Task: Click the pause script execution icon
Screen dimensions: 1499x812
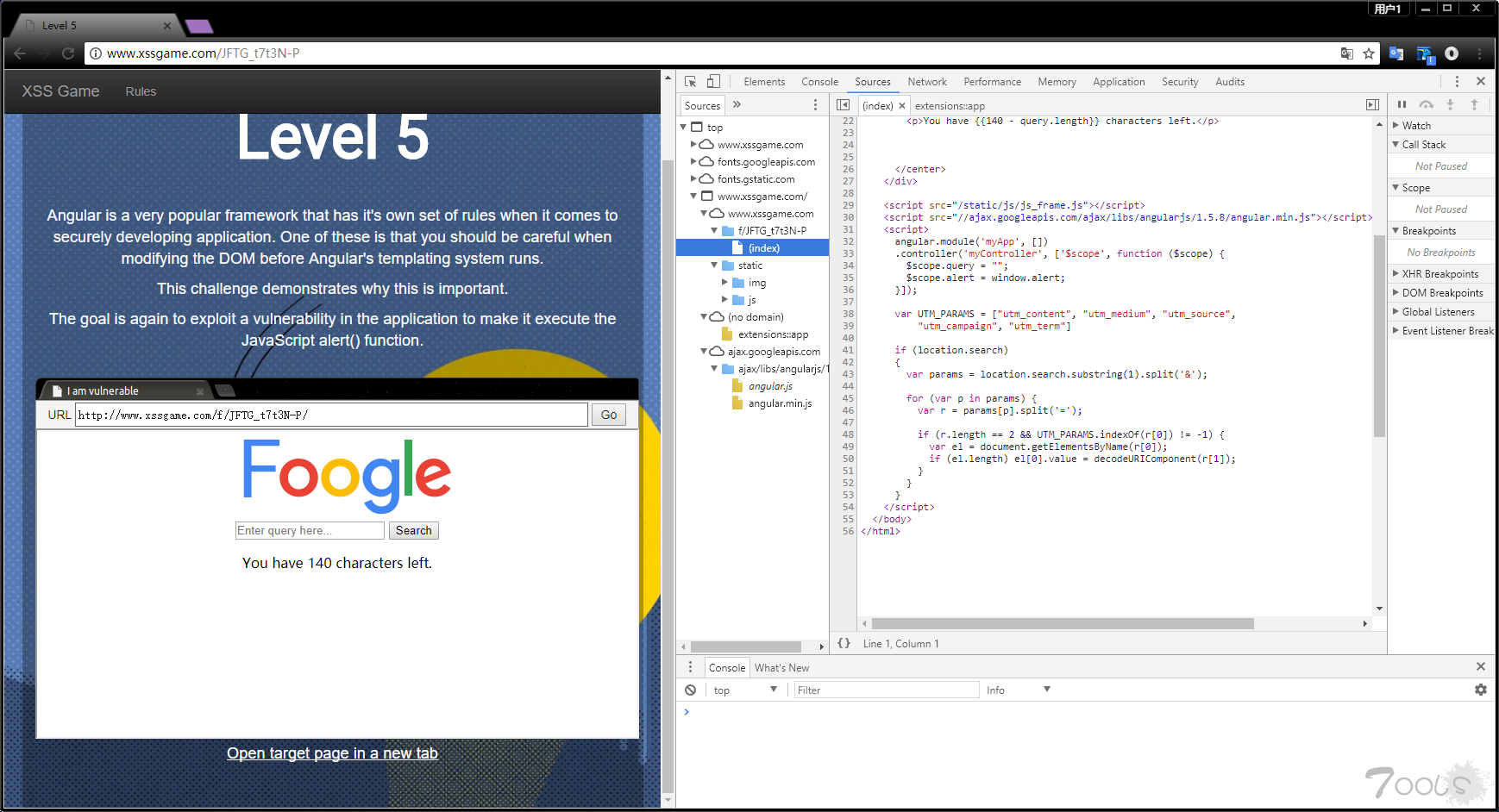Action: pos(1402,104)
